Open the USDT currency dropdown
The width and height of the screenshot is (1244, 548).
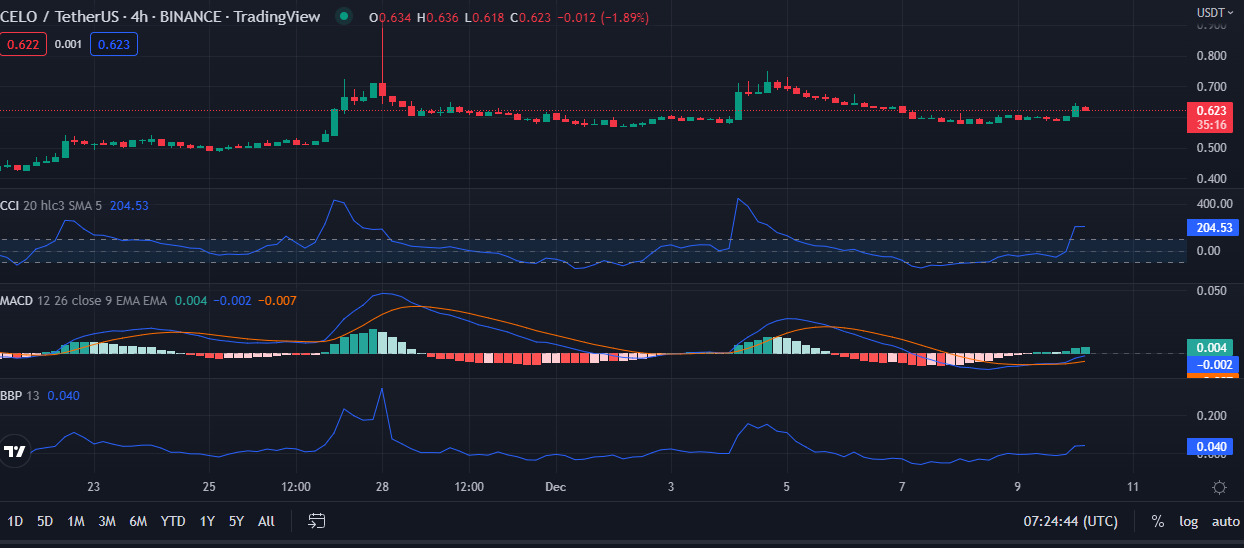click(1215, 13)
